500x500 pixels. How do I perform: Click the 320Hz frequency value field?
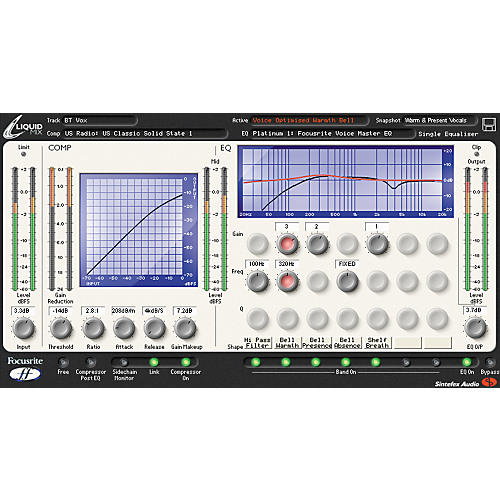(287, 264)
